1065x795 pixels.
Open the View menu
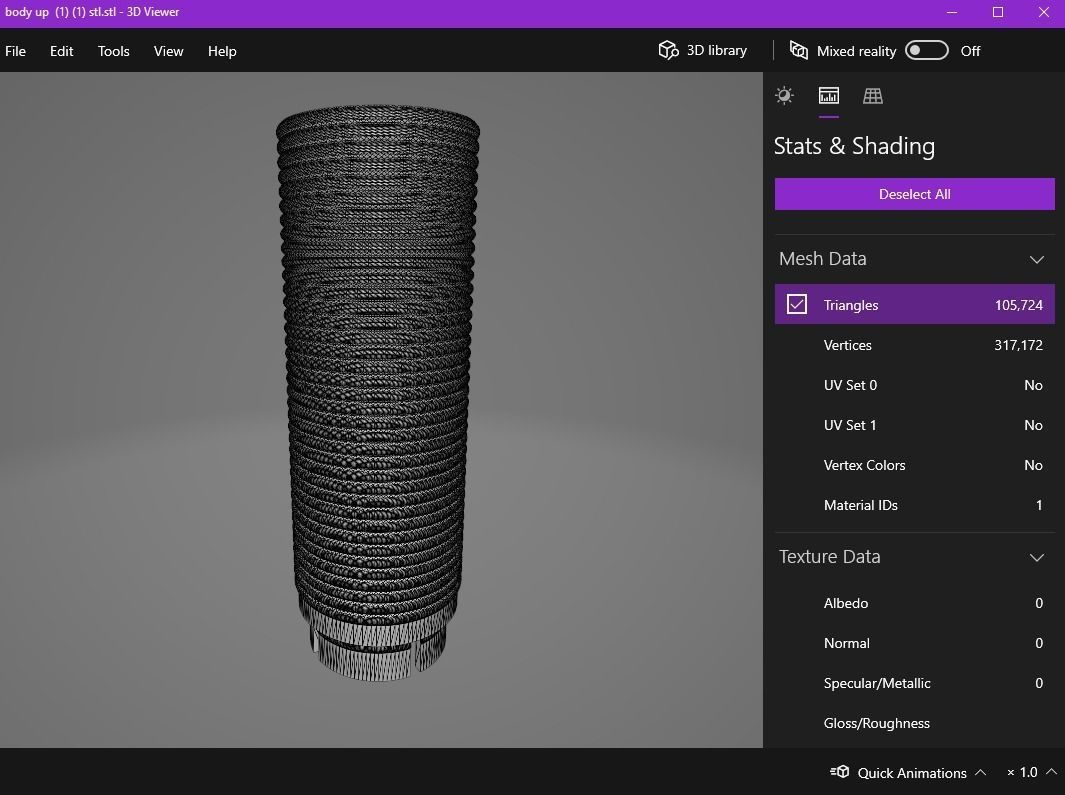[168, 51]
